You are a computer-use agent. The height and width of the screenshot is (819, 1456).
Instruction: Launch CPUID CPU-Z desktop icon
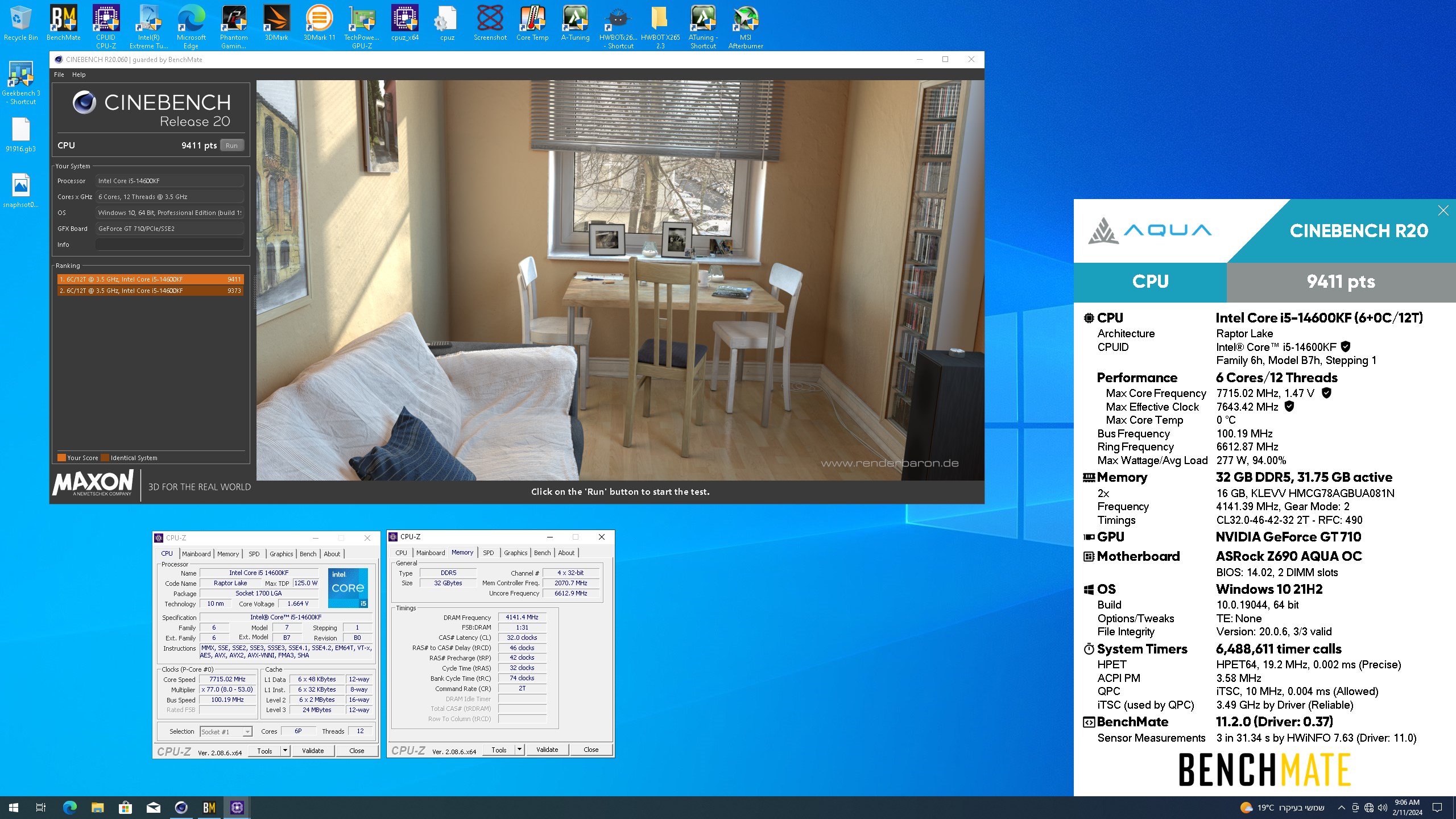(x=106, y=27)
